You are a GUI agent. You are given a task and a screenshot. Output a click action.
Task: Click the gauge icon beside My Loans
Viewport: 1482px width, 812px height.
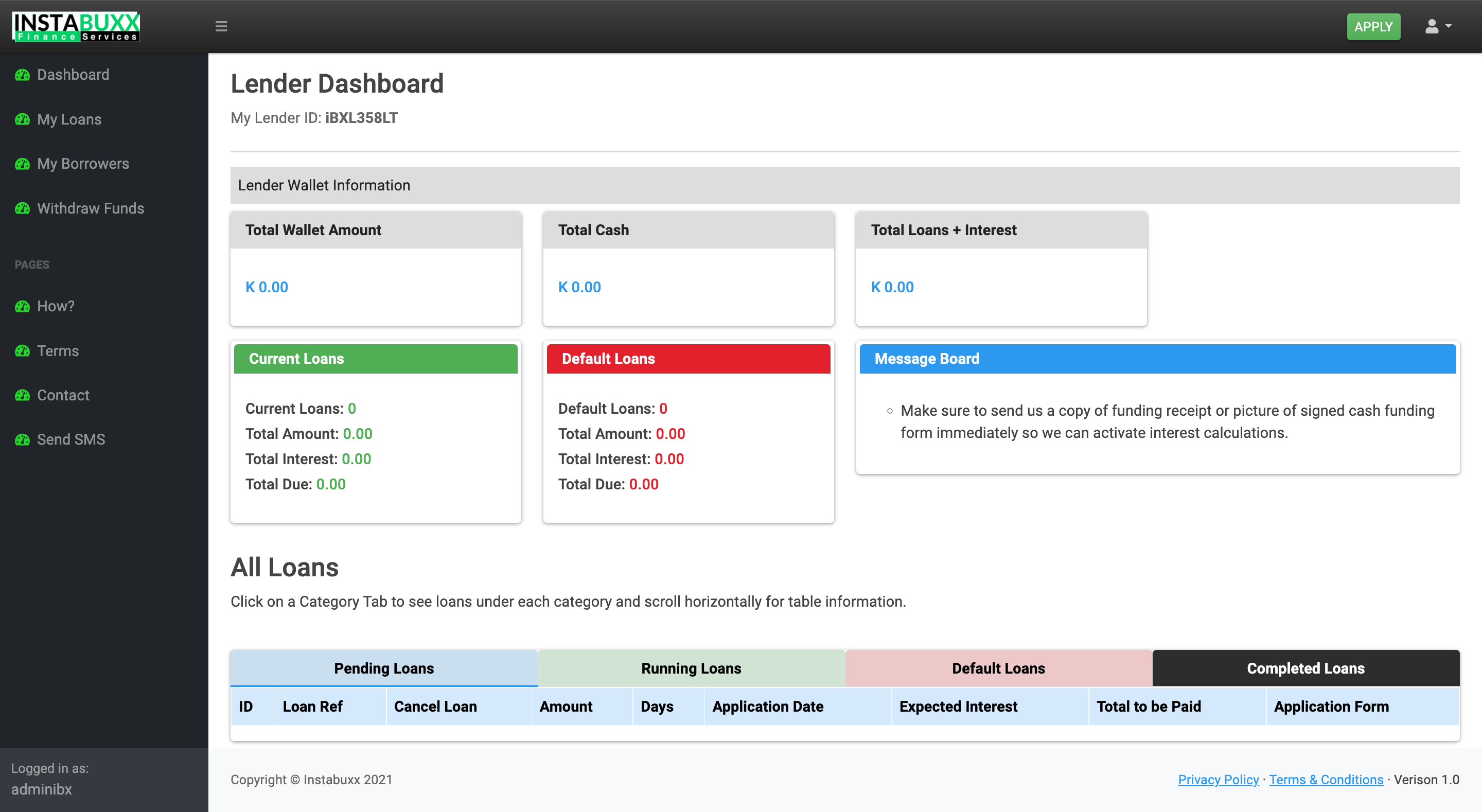(x=23, y=119)
